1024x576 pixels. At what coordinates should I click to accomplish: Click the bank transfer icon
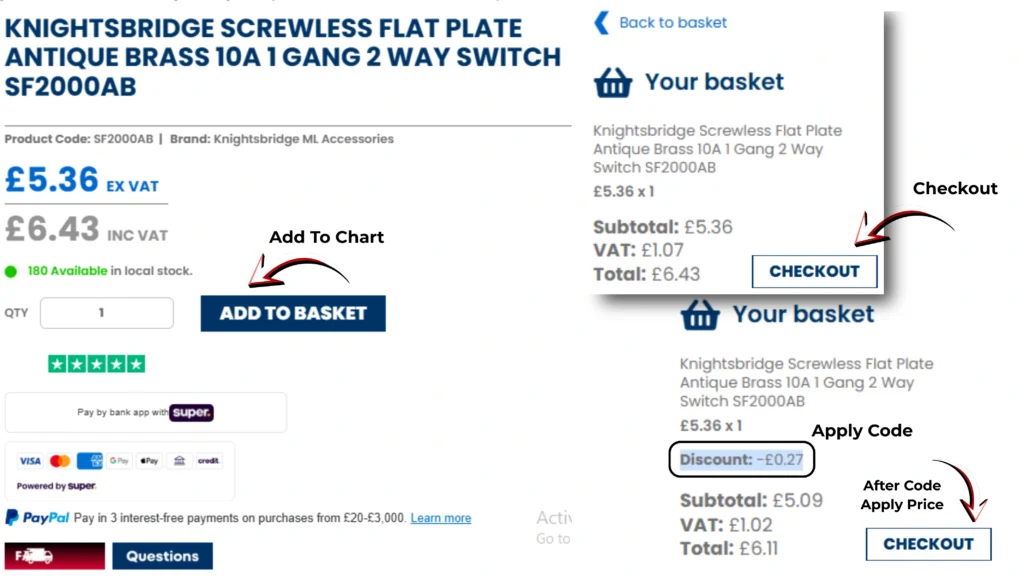[x=178, y=461]
